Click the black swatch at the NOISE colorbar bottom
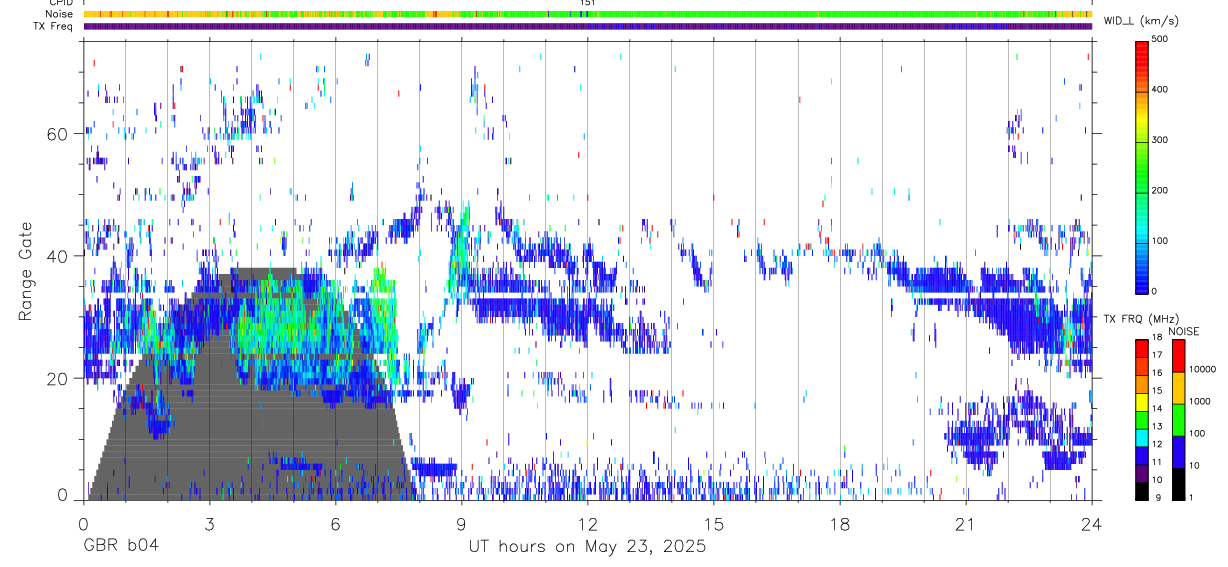 (x=1178, y=484)
